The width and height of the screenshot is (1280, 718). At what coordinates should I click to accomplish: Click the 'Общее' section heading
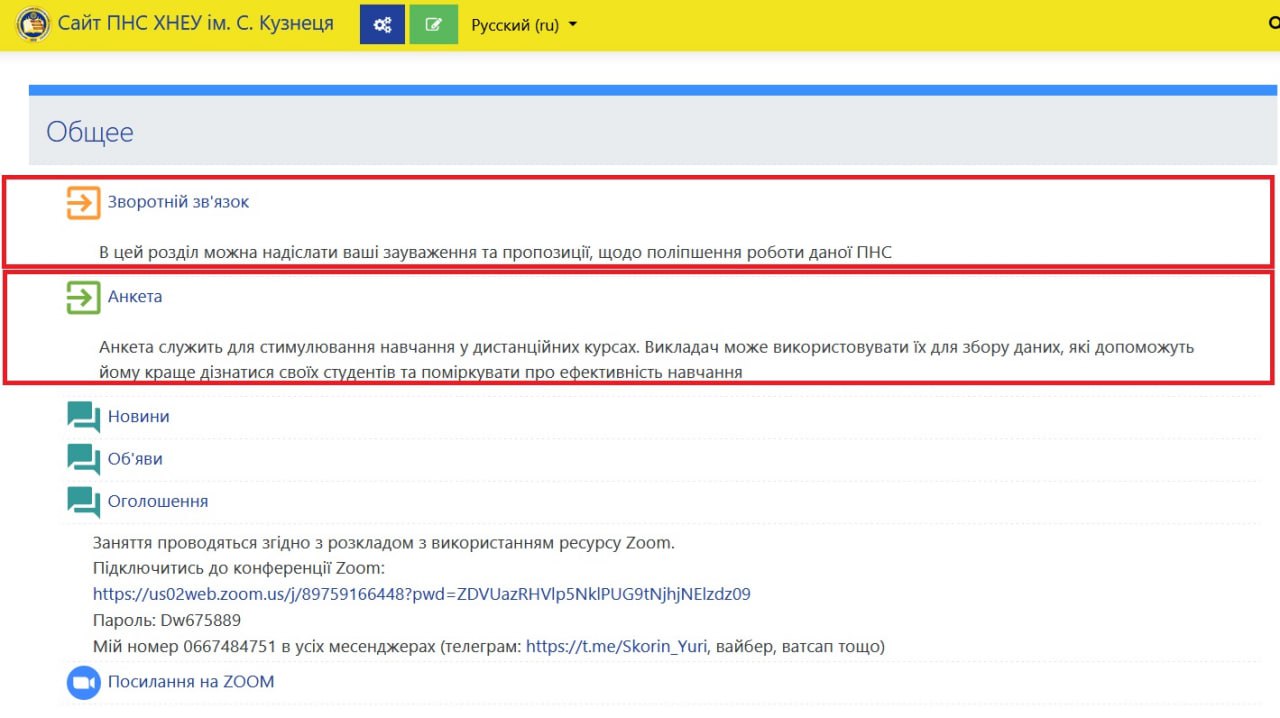90,132
